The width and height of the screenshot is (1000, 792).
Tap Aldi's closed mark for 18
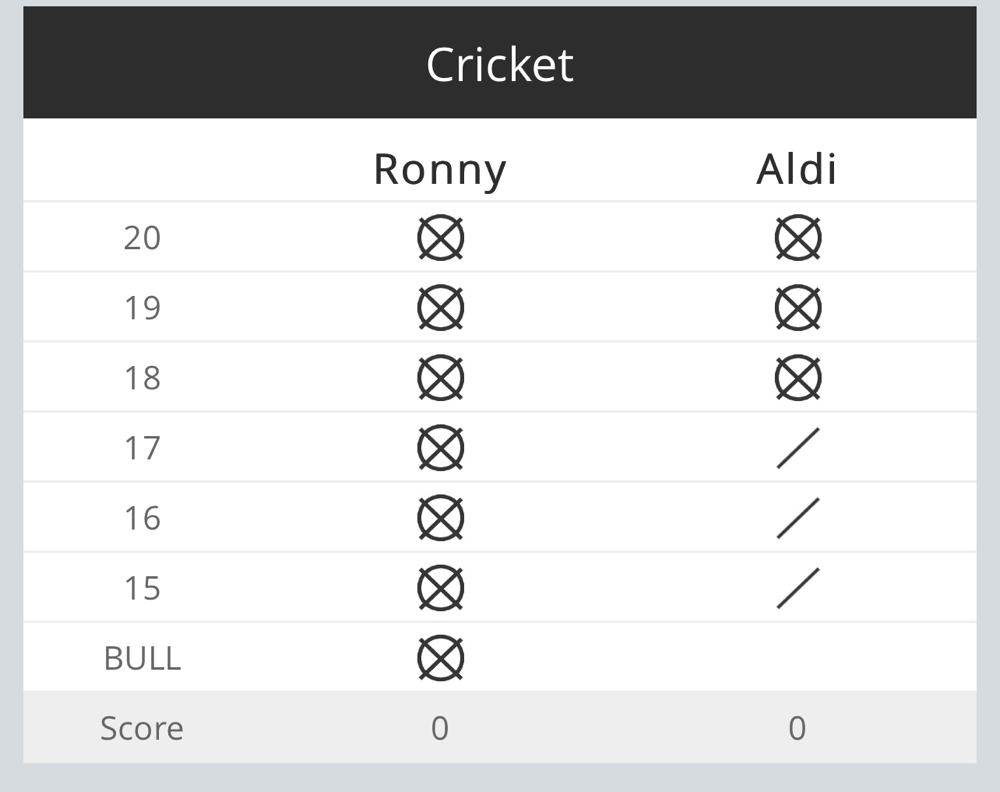[797, 378]
